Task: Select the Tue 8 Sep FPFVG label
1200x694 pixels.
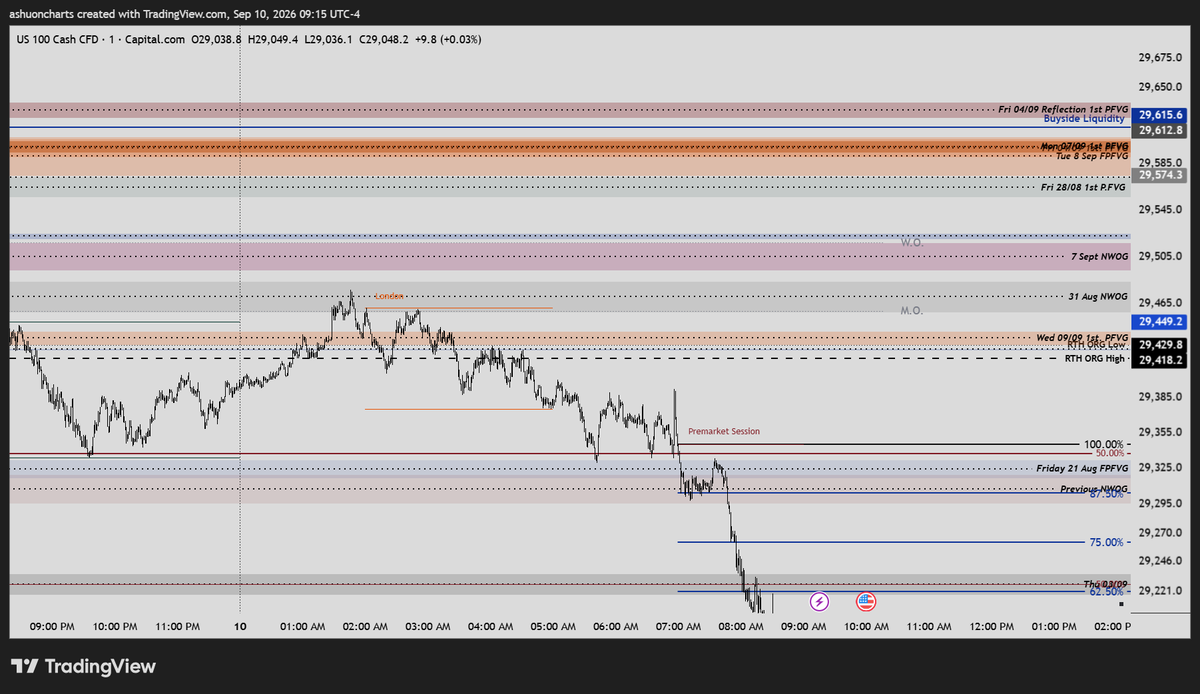Action: (1092, 156)
